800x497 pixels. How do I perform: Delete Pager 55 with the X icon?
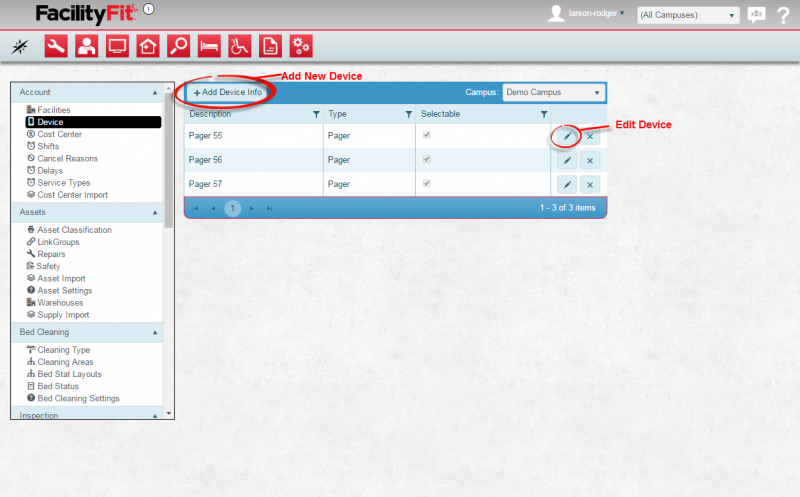pyautogui.click(x=590, y=136)
